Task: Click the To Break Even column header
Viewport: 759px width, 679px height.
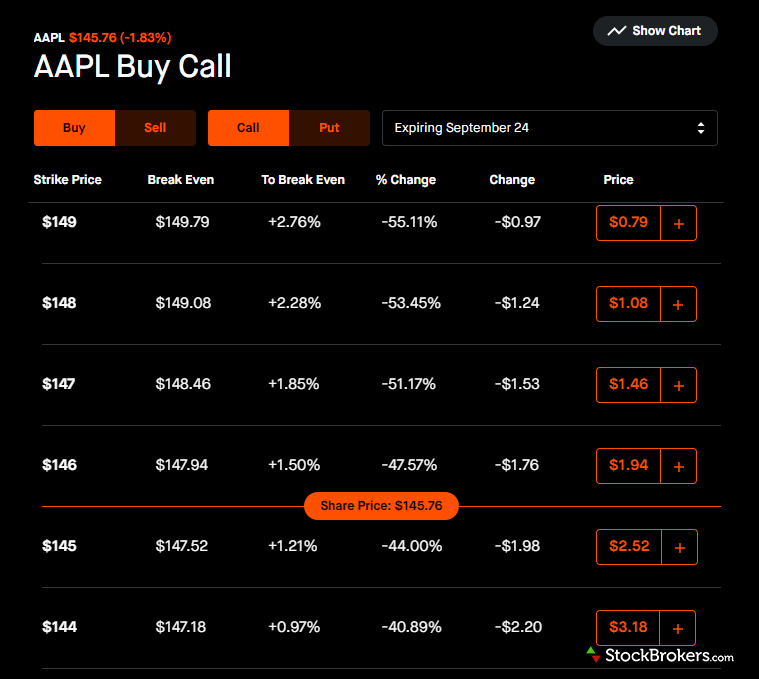Action: point(303,180)
